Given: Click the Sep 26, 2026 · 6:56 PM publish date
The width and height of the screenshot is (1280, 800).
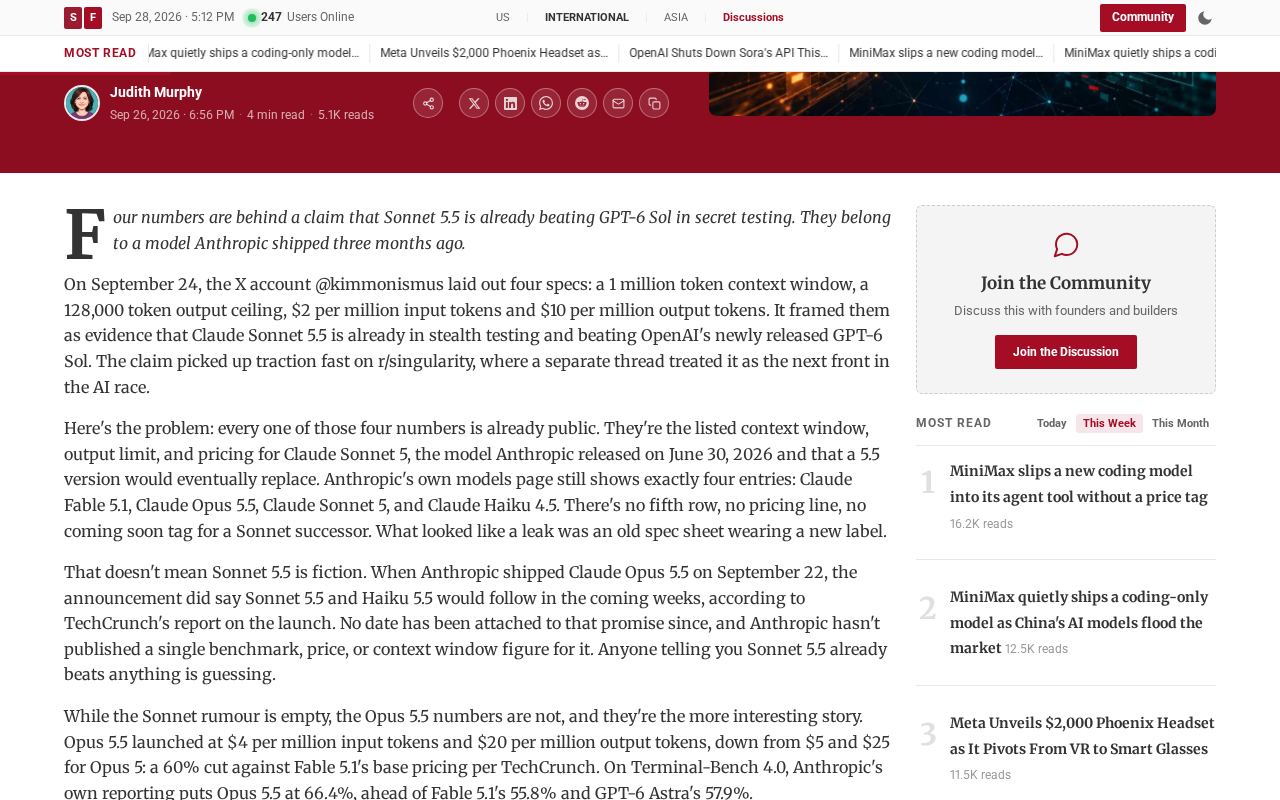Looking at the screenshot, I should 172,116.
